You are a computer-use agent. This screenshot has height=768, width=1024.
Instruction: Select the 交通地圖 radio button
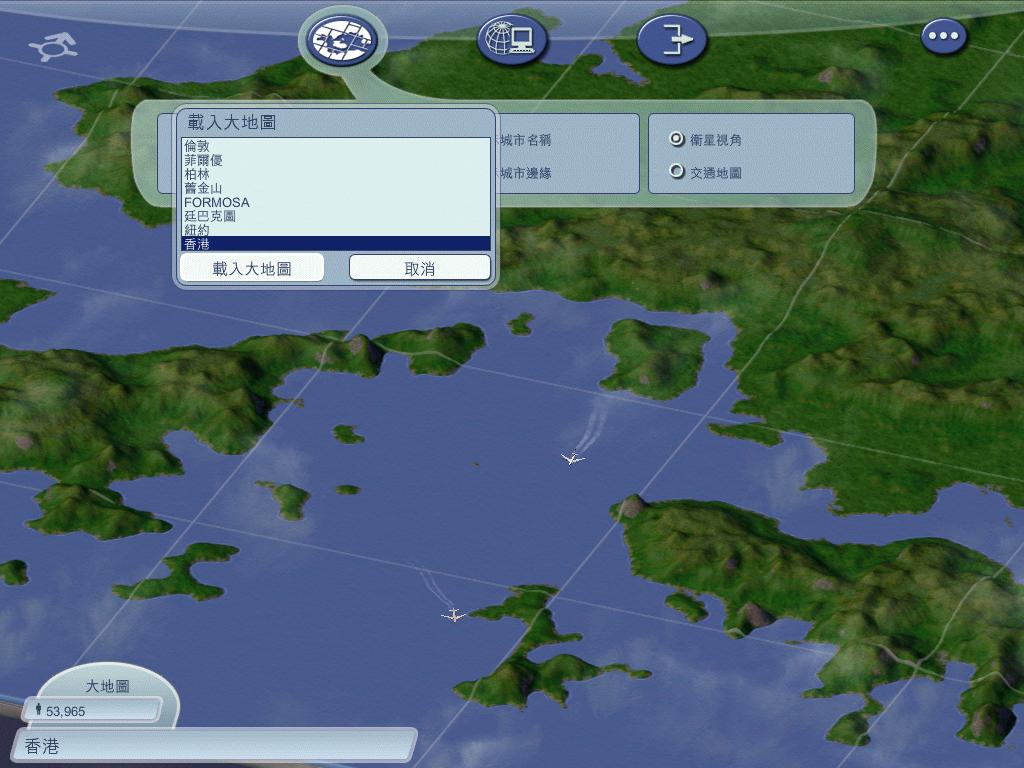(677, 171)
